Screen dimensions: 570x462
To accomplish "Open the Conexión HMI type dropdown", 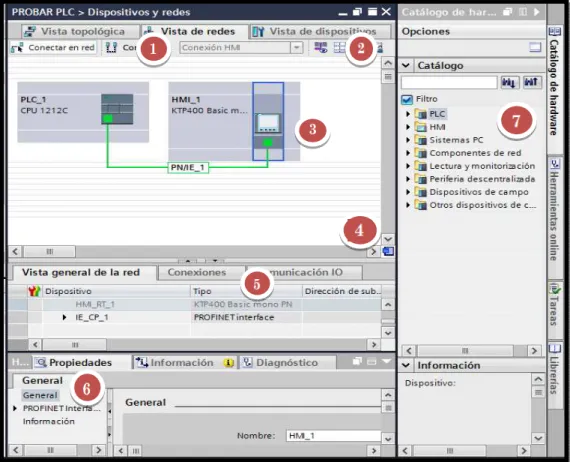I will click(296, 48).
